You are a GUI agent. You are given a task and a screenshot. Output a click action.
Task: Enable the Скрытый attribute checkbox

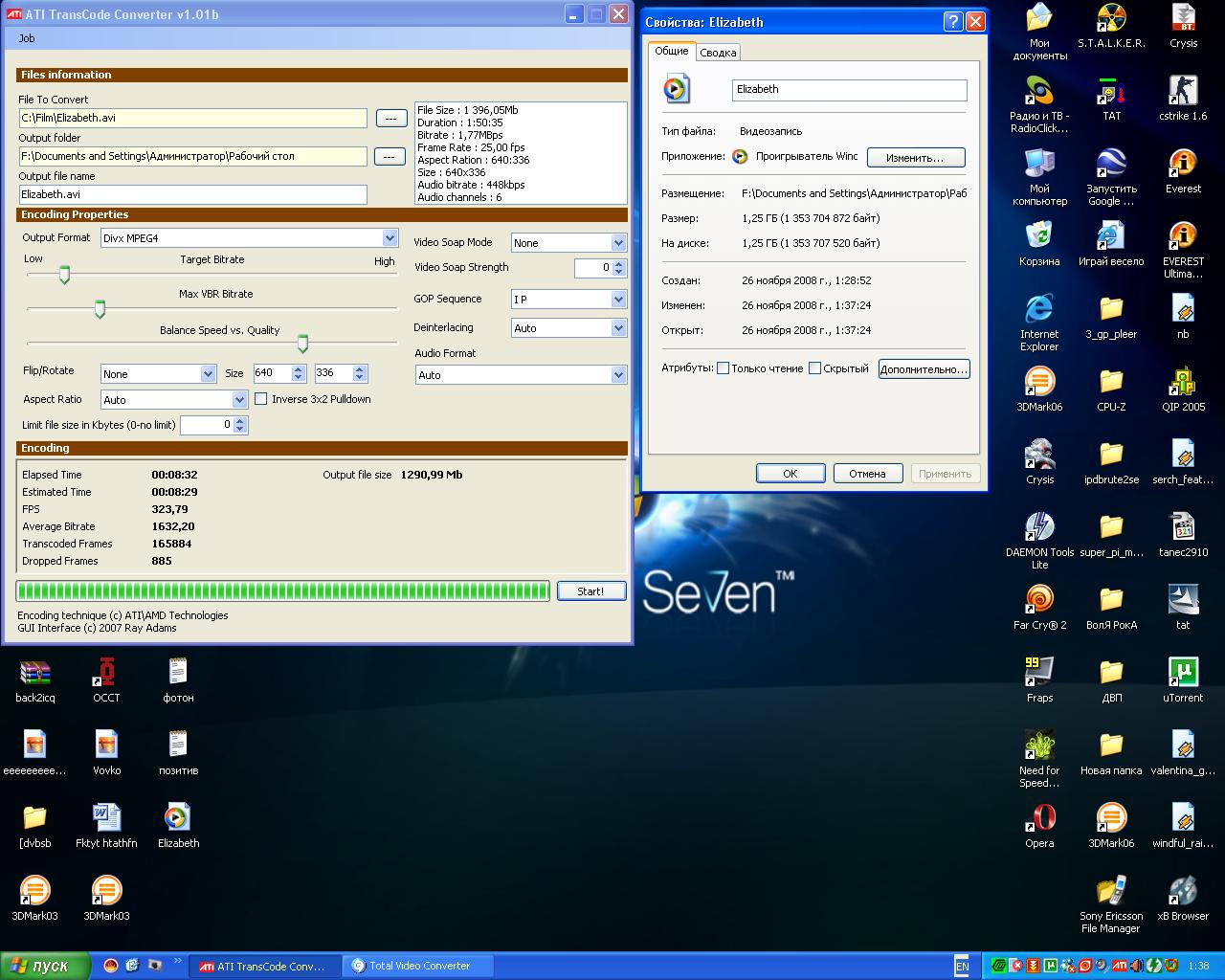[814, 368]
